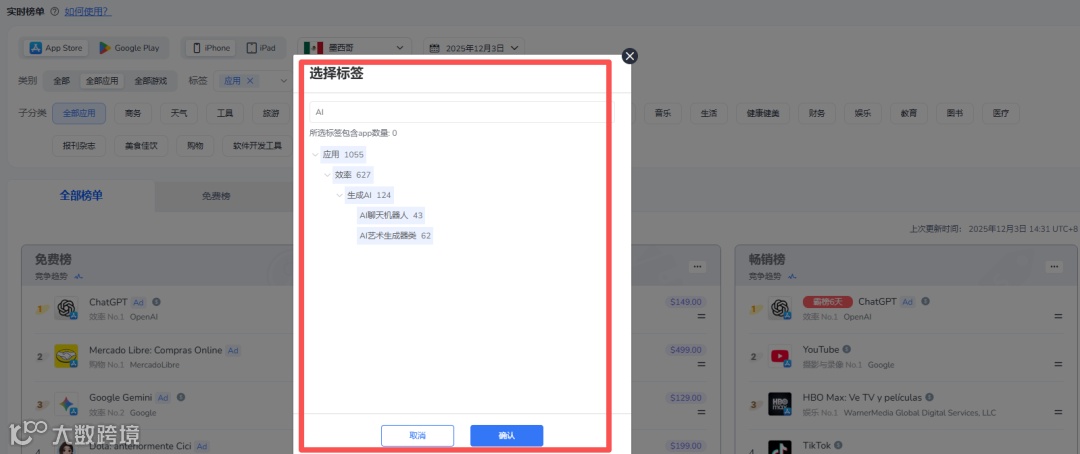Collapse the 生成AI 124 node arrow
This screenshot has width=1080, height=454.
coord(339,196)
